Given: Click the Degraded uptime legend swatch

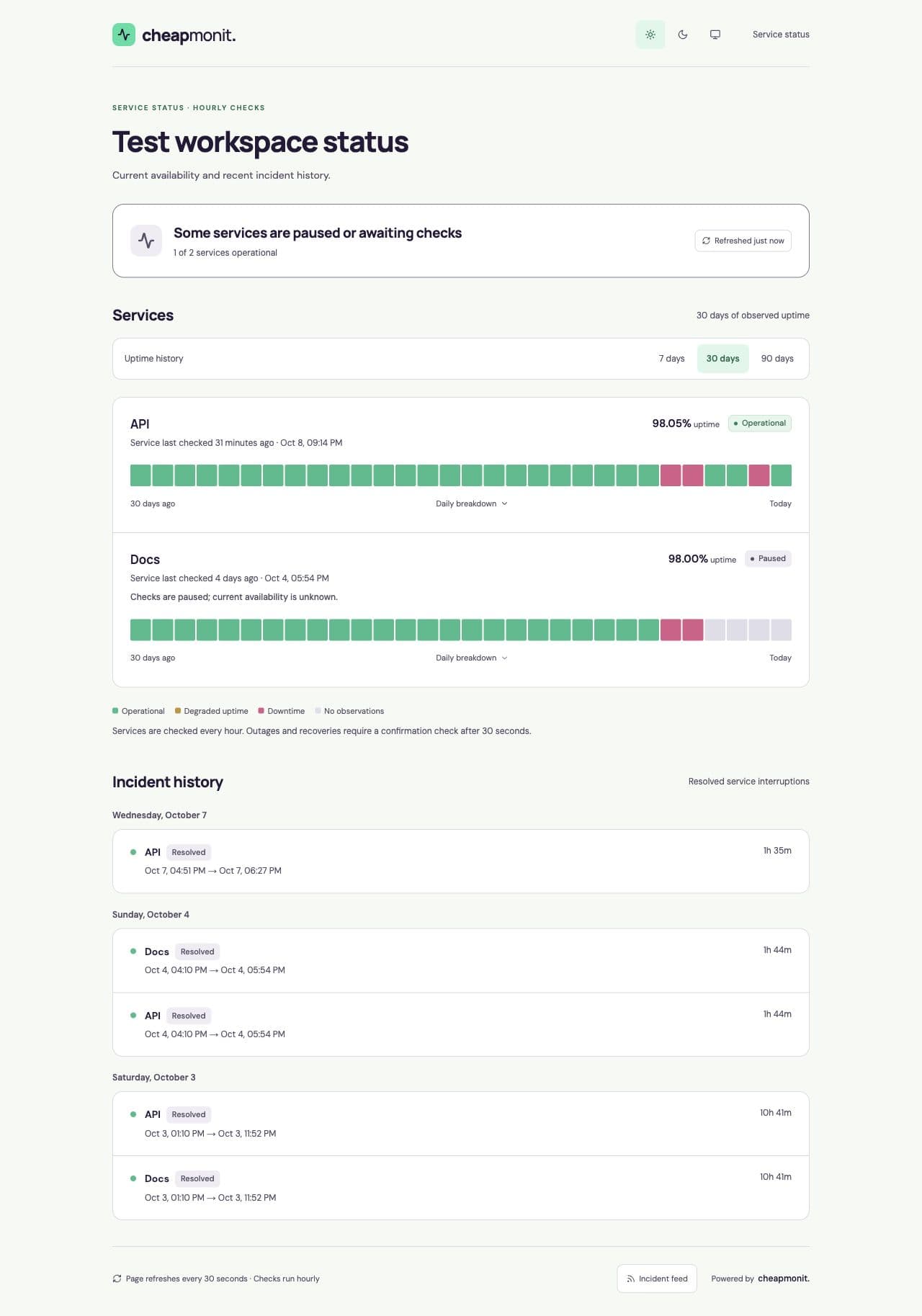Looking at the screenshot, I should (x=178, y=711).
